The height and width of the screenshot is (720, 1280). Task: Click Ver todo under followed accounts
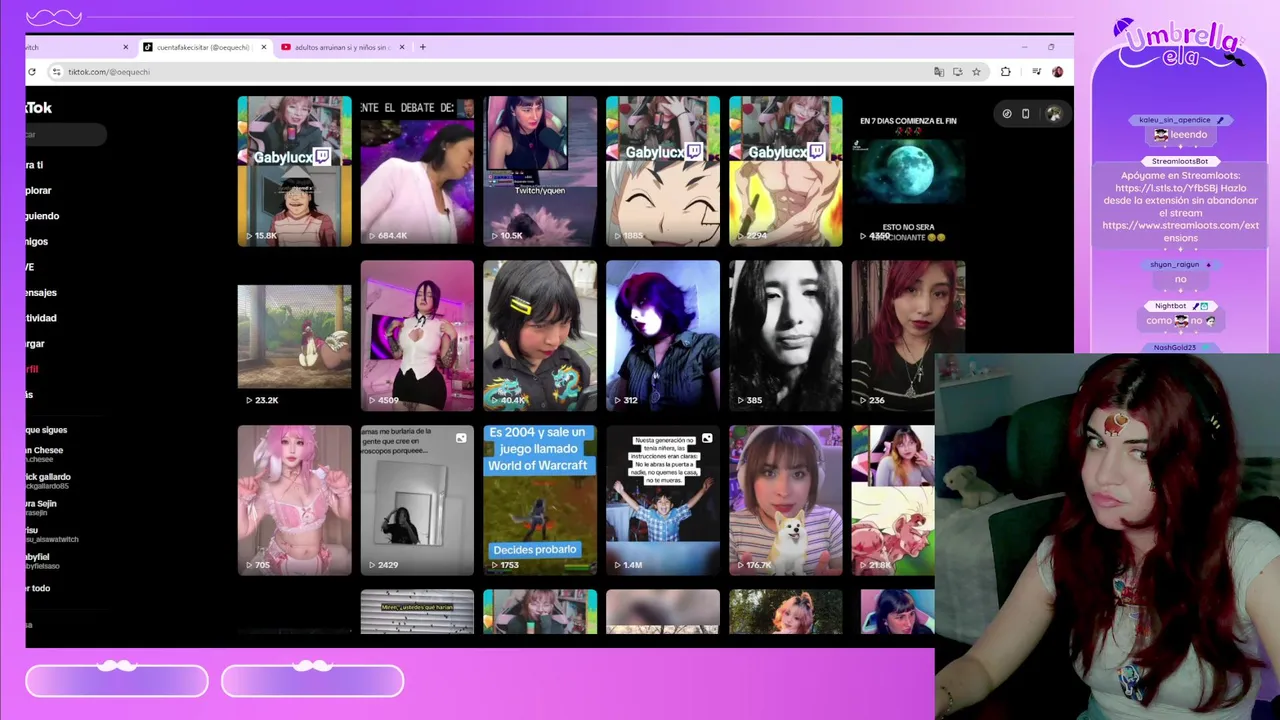[x=38, y=588]
